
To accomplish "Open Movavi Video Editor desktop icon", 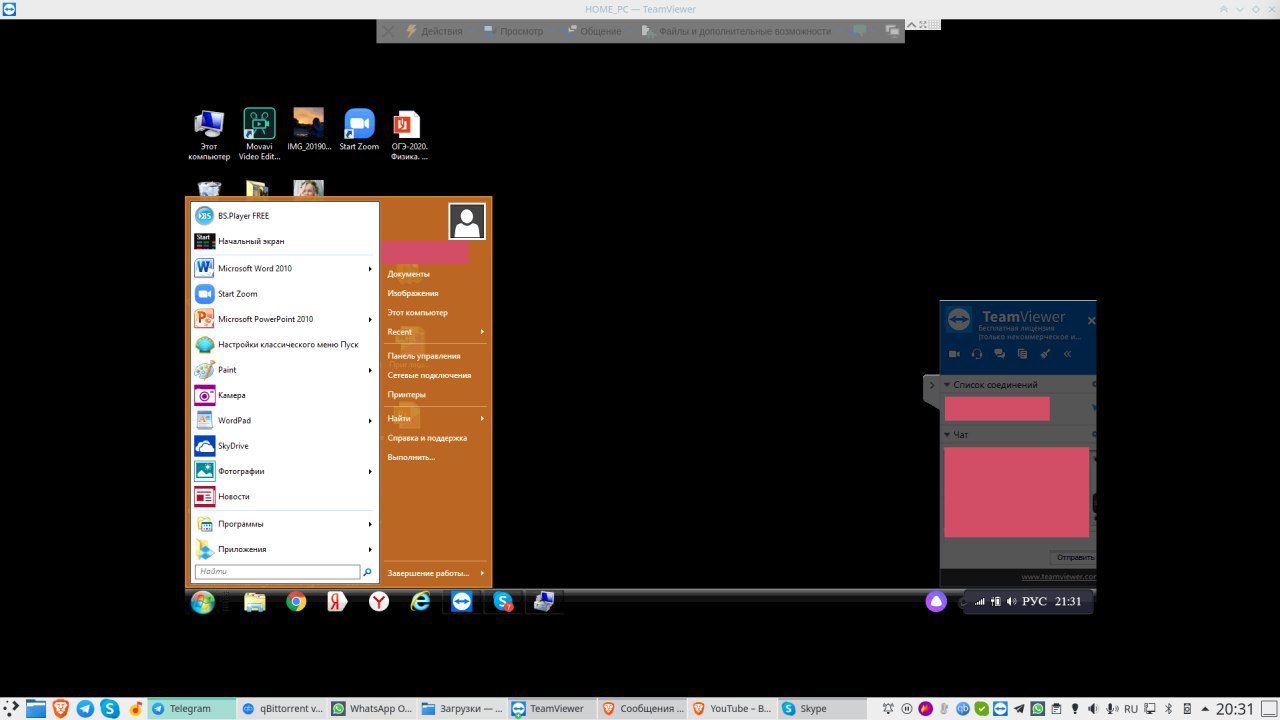I will (259, 134).
